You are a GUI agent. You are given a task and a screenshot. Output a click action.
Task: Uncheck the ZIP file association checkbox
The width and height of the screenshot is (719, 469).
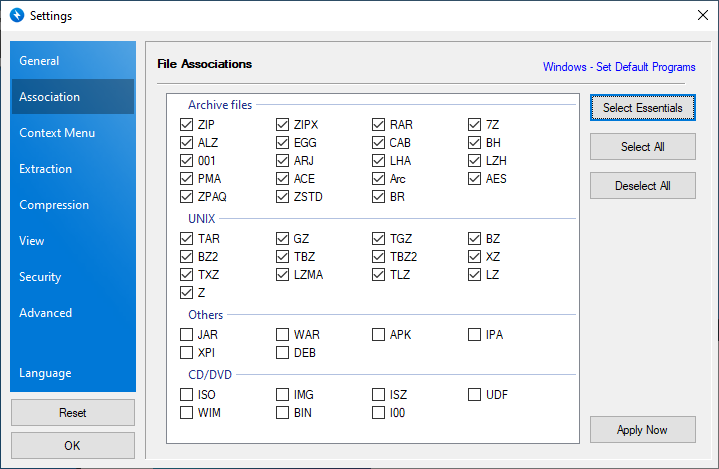[187, 125]
